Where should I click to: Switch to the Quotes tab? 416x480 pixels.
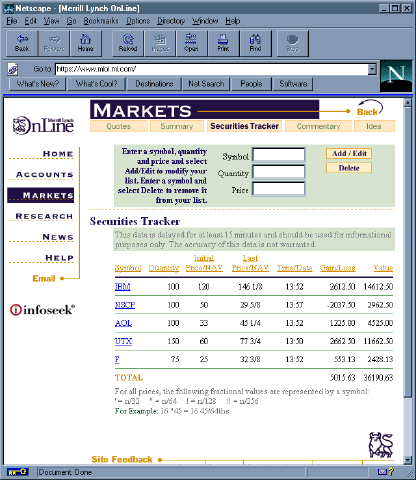(119, 126)
